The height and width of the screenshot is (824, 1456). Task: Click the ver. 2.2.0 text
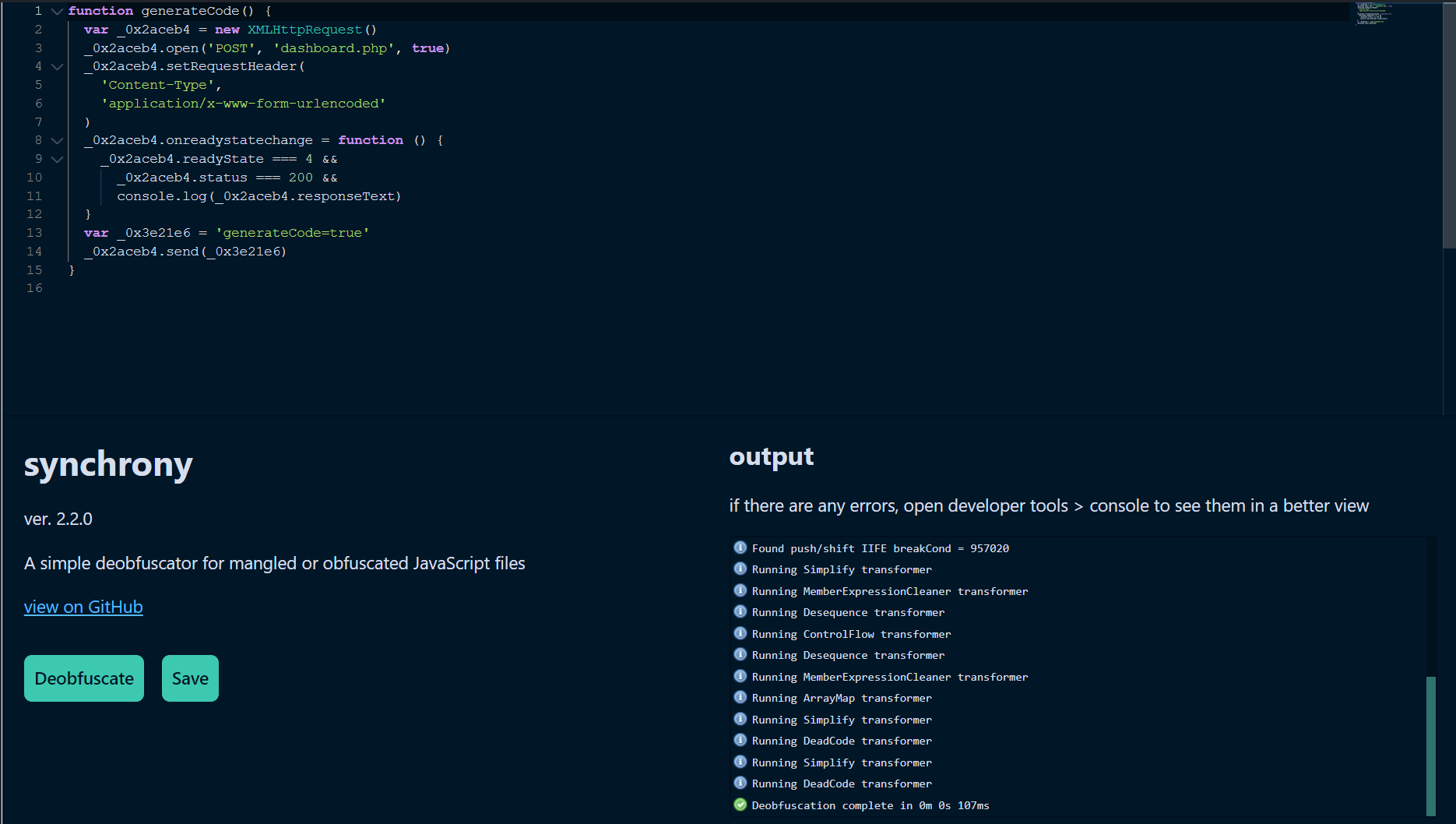[58, 519]
